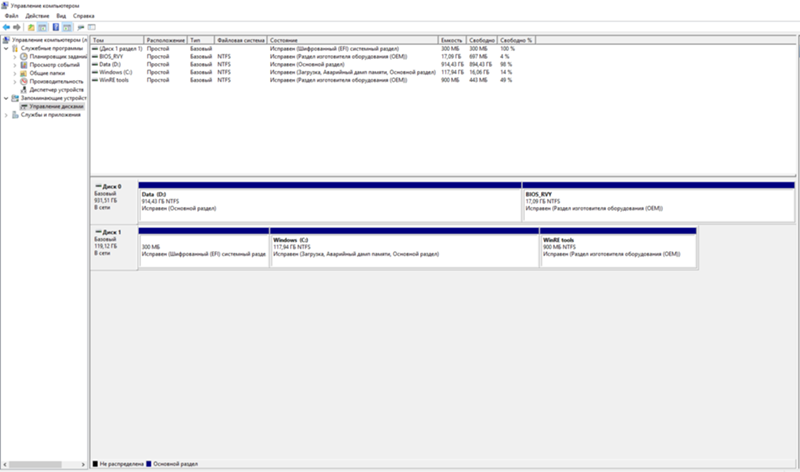The height and width of the screenshot is (472, 800).
Task: Go forward with the gray right arrow
Action: coord(17,27)
